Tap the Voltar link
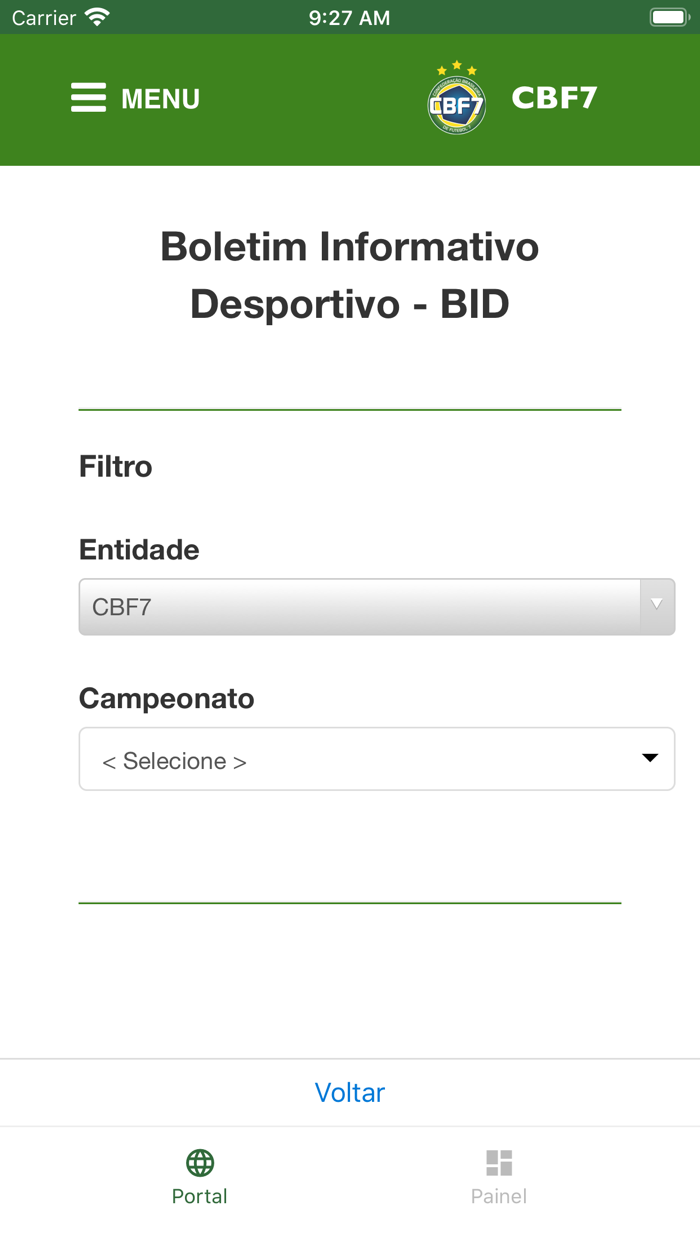Image resolution: width=700 pixels, height=1244 pixels. [x=350, y=1092]
